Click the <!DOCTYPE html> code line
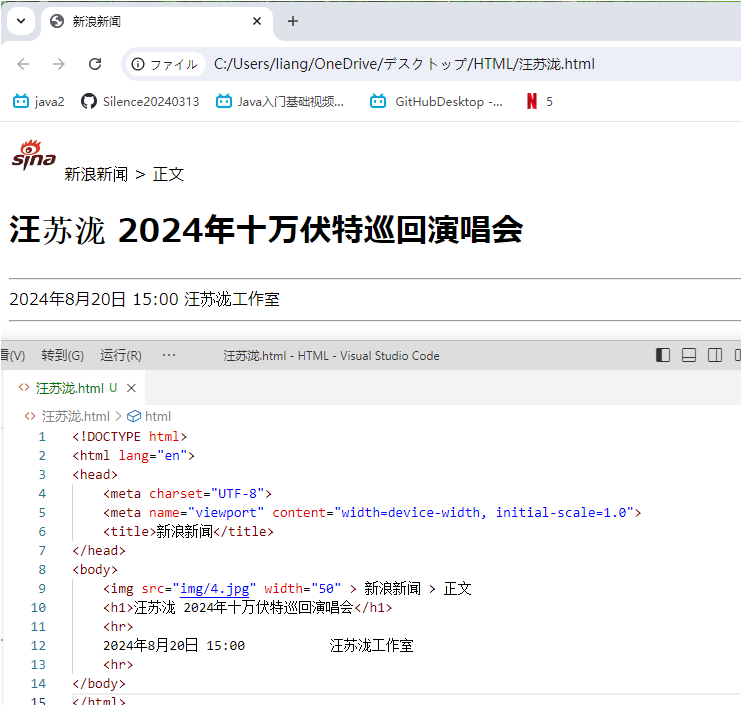 pyautogui.click(x=129, y=437)
